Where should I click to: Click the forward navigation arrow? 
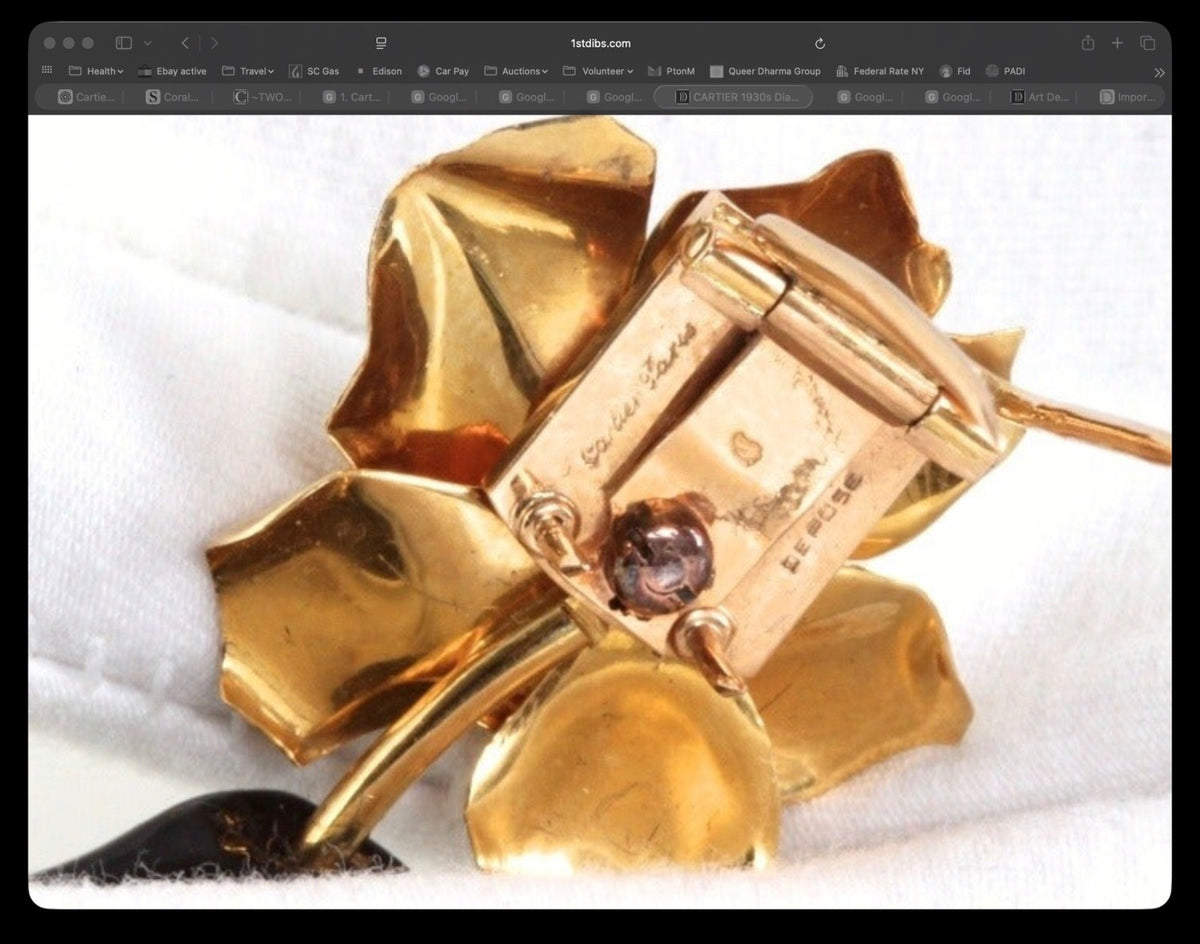213,43
